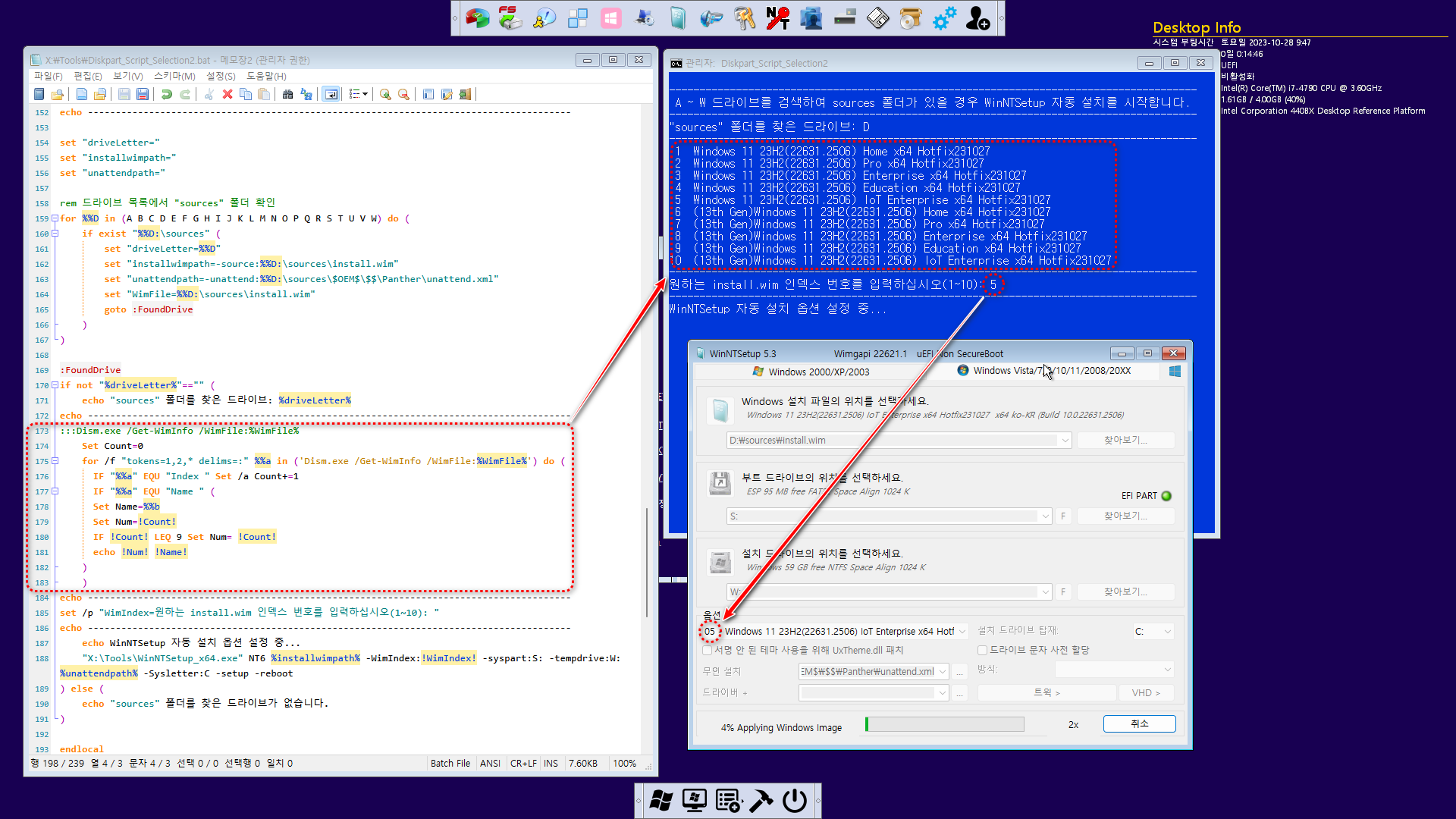Click the Customize Schemes pencil icon in Notepad2

point(447,94)
